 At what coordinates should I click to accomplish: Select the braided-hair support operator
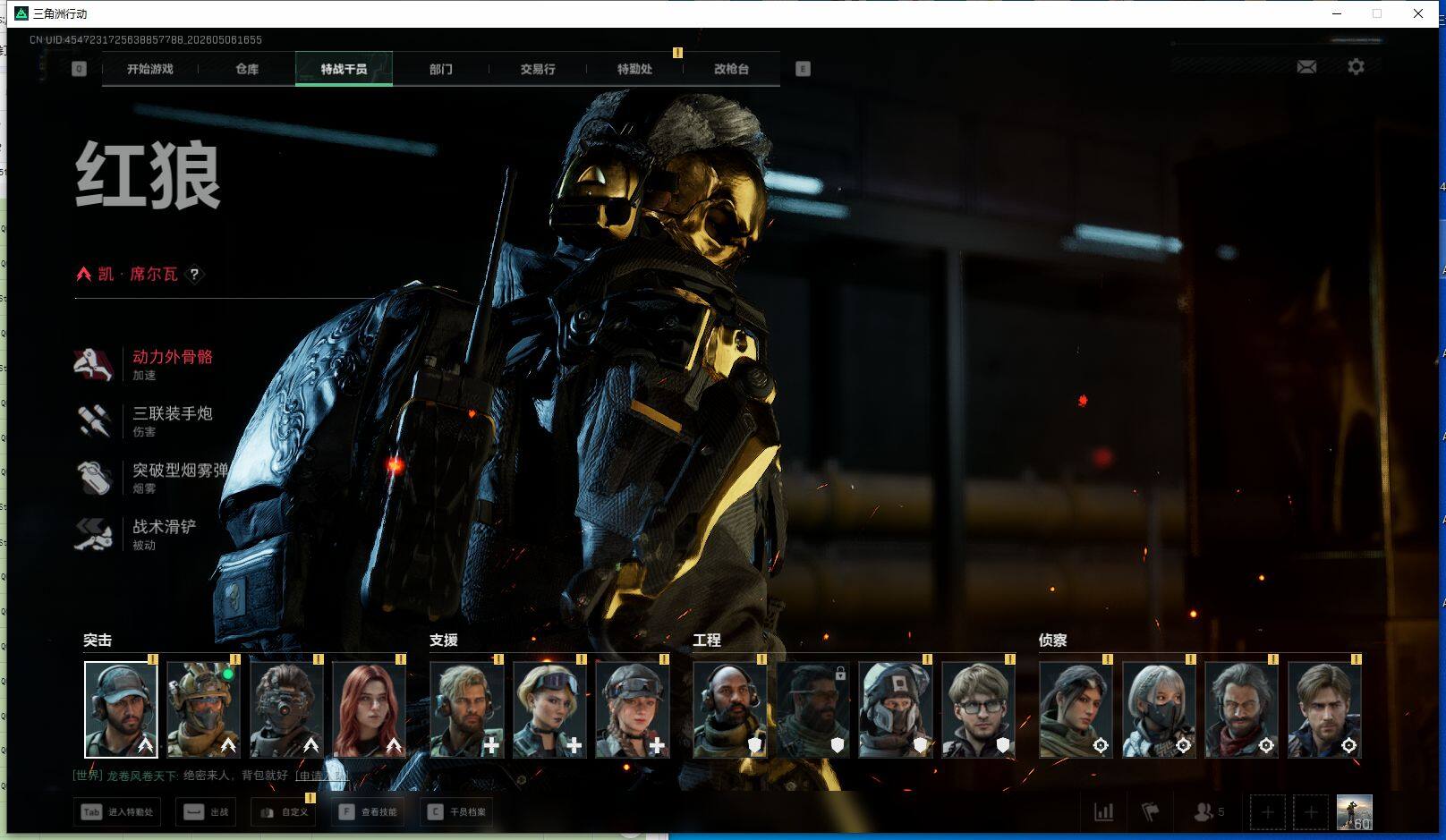pos(632,709)
